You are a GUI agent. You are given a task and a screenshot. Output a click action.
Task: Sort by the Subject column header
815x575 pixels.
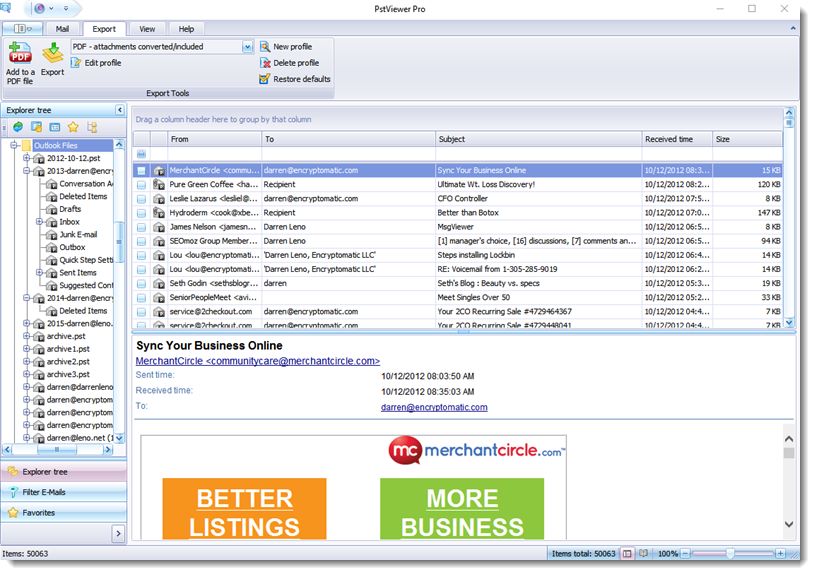point(539,139)
